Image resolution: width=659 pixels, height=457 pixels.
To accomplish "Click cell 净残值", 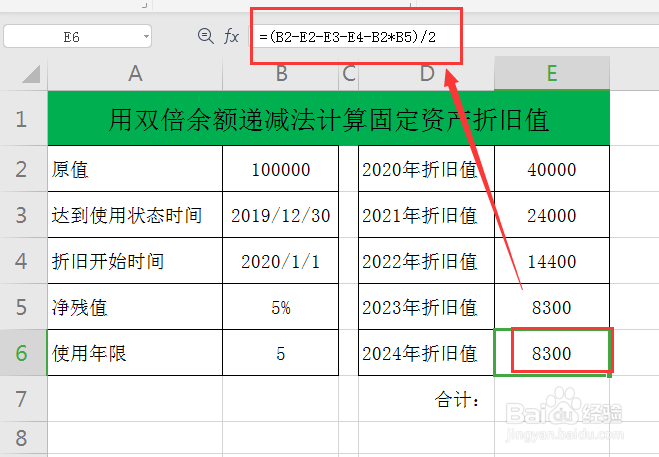I will (x=135, y=306).
